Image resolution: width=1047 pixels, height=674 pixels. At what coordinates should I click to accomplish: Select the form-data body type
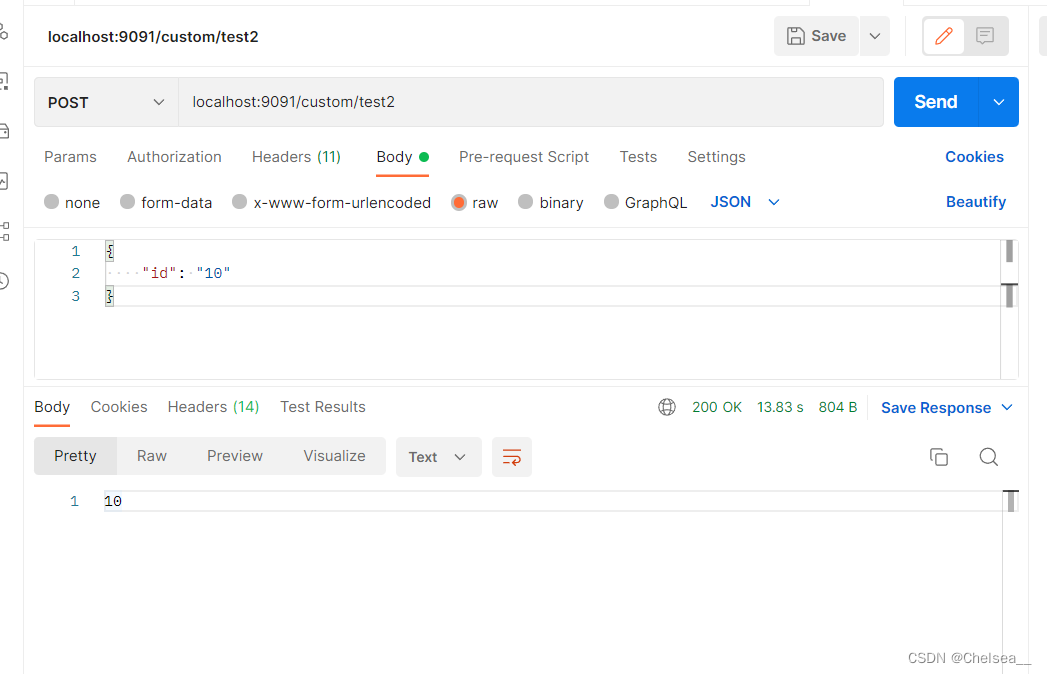tap(166, 202)
